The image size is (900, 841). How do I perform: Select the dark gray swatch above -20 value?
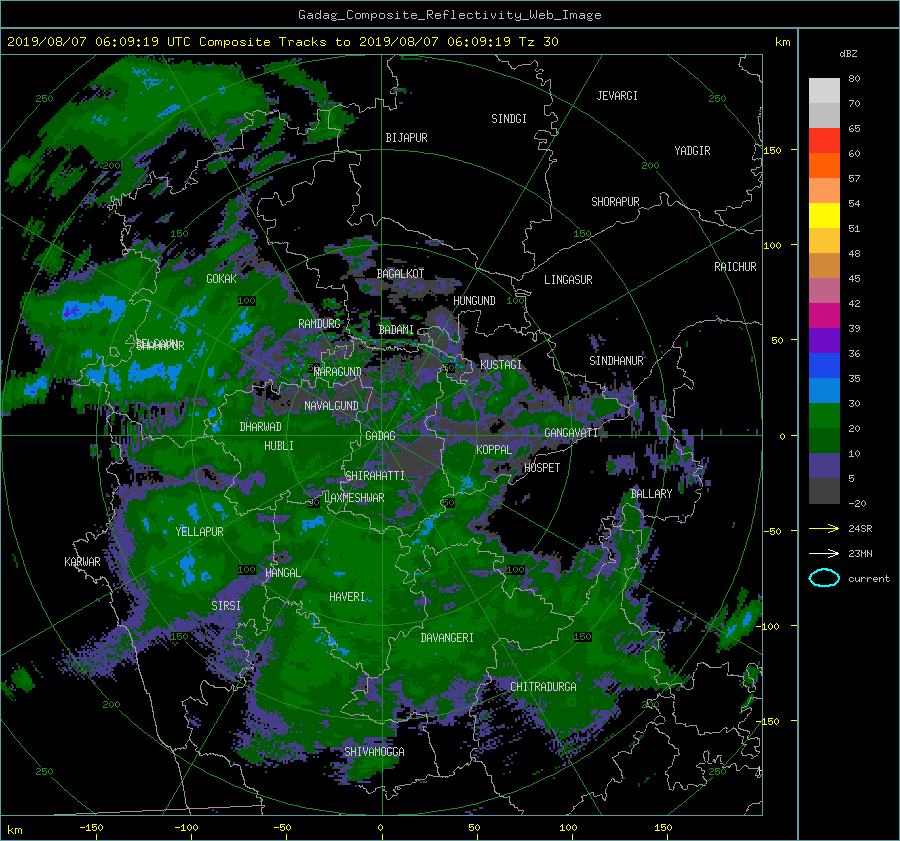pos(824,491)
